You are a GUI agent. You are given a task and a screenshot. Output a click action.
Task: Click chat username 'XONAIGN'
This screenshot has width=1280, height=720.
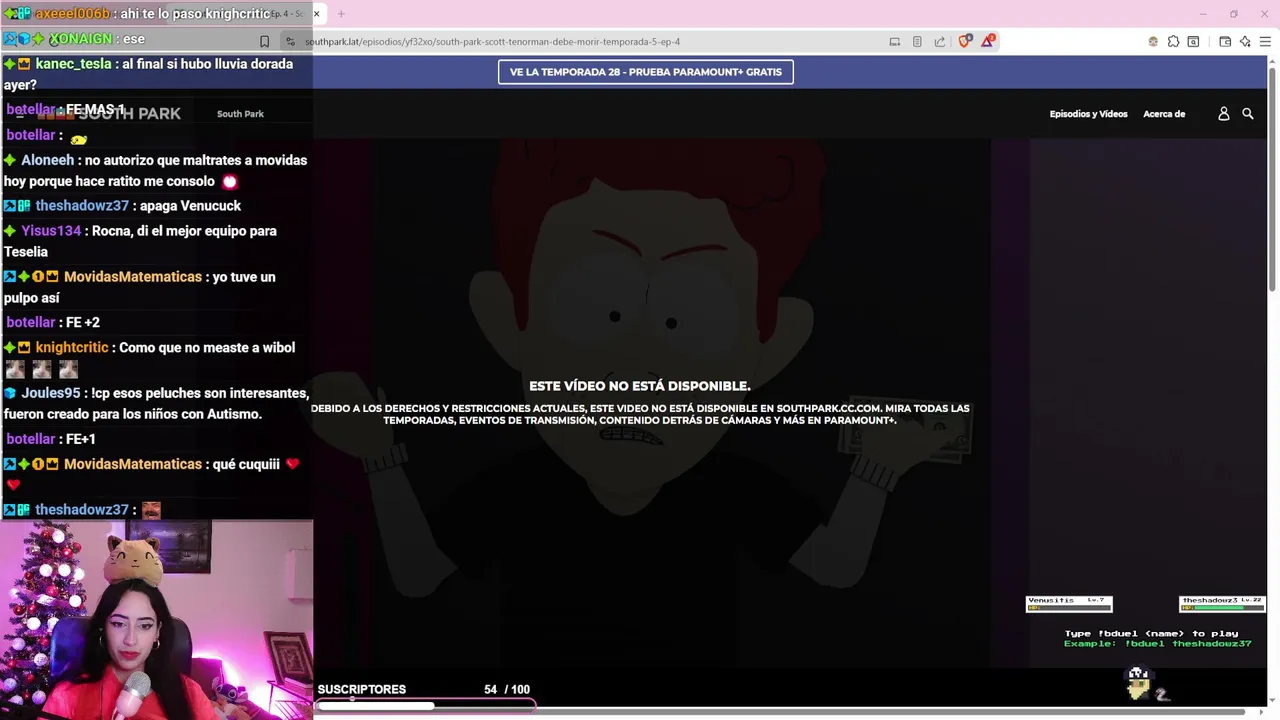80,39
